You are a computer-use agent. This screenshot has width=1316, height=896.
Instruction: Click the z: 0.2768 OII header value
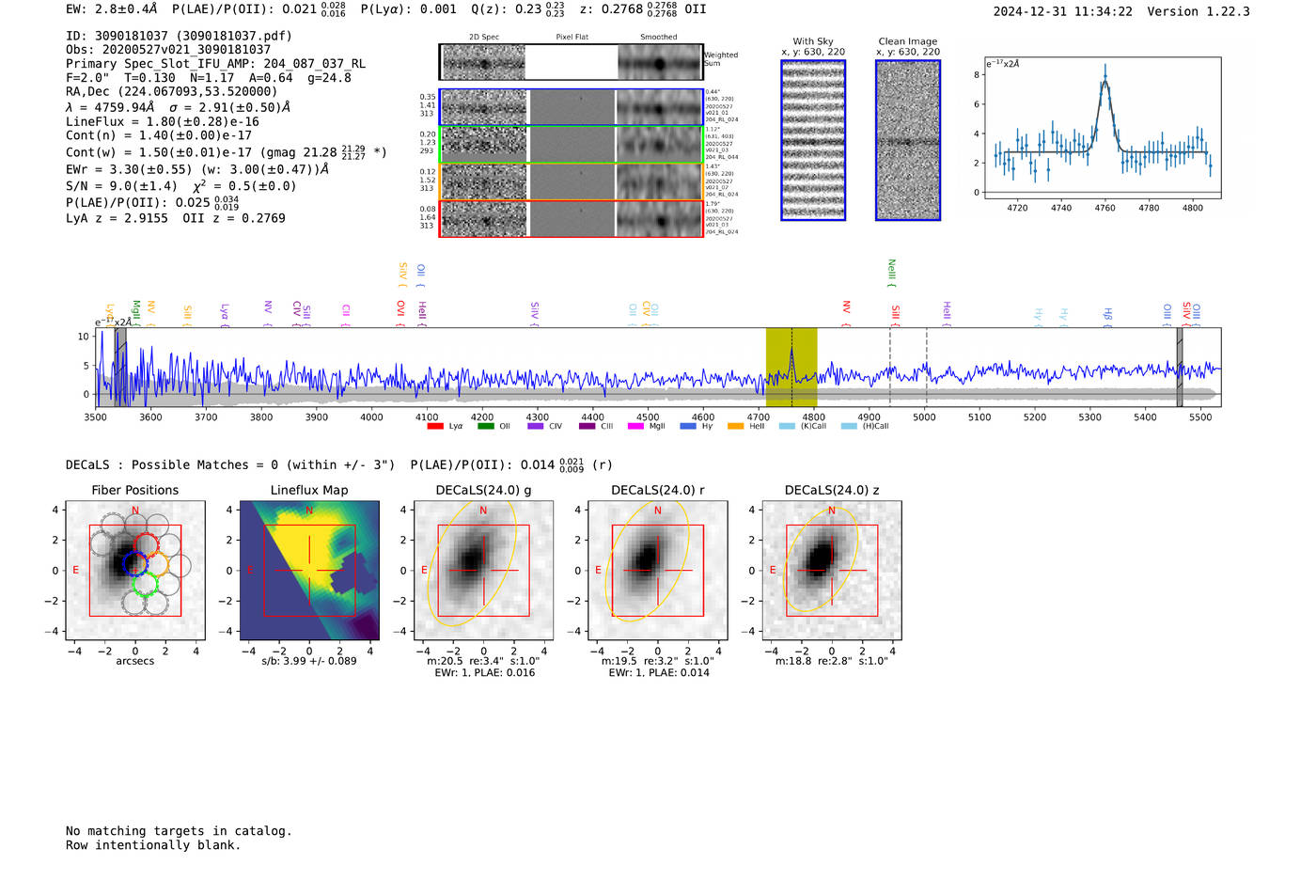(x=643, y=9)
